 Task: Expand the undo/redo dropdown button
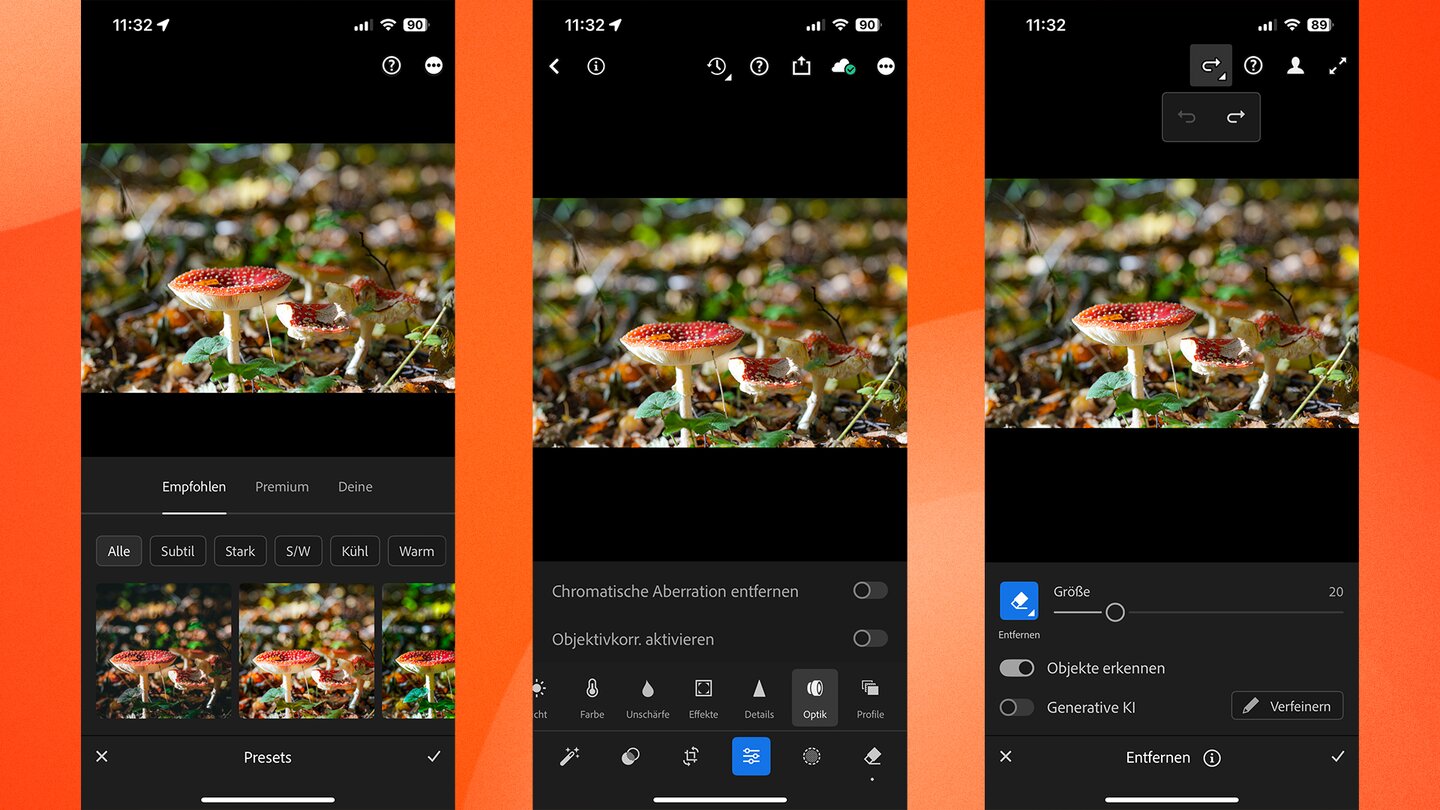pyautogui.click(x=1211, y=66)
